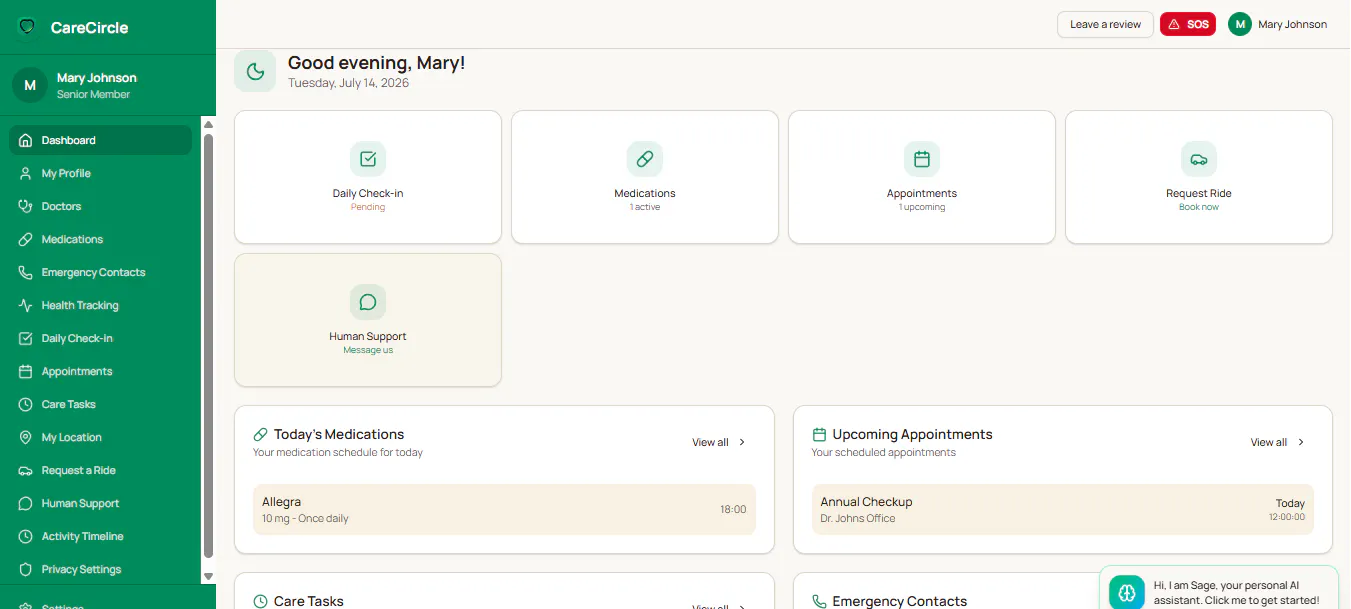Click the Emergency Contacts section heading
Image resolution: width=1351 pixels, height=609 pixels.
pyautogui.click(x=900, y=601)
